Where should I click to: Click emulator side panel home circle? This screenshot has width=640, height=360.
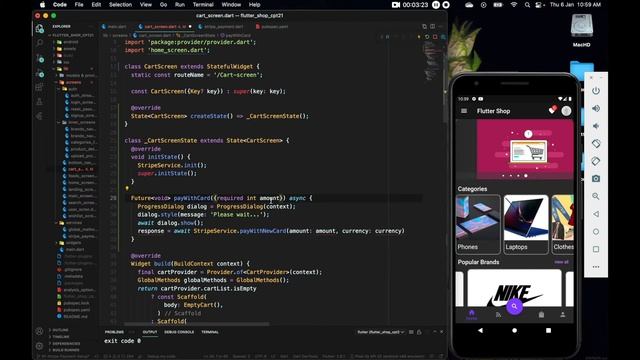coord(596,231)
